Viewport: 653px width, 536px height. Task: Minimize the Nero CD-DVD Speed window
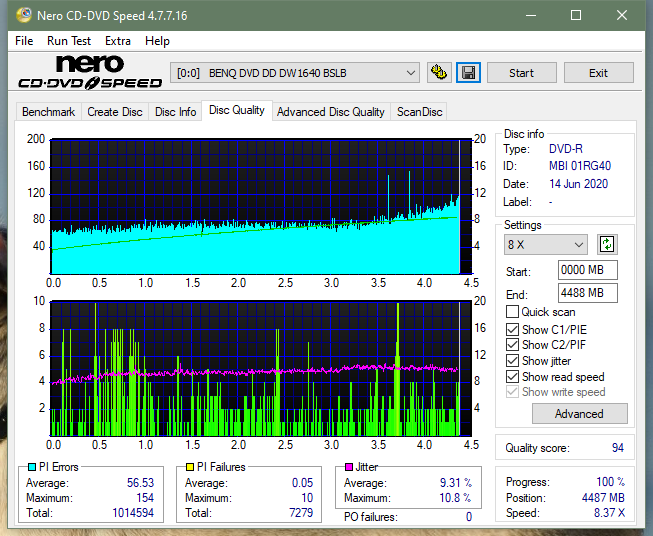tap(531, 15)
